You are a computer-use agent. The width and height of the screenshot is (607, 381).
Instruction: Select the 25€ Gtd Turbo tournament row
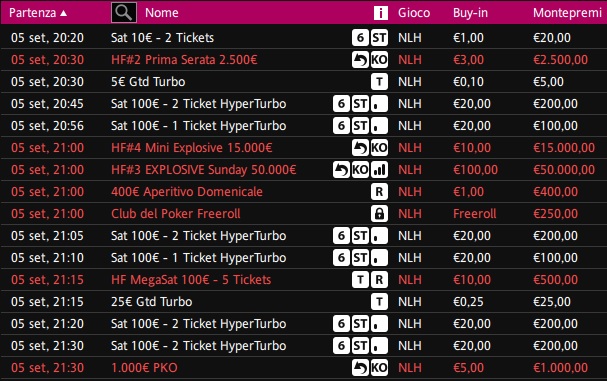(x=304, y=302)
